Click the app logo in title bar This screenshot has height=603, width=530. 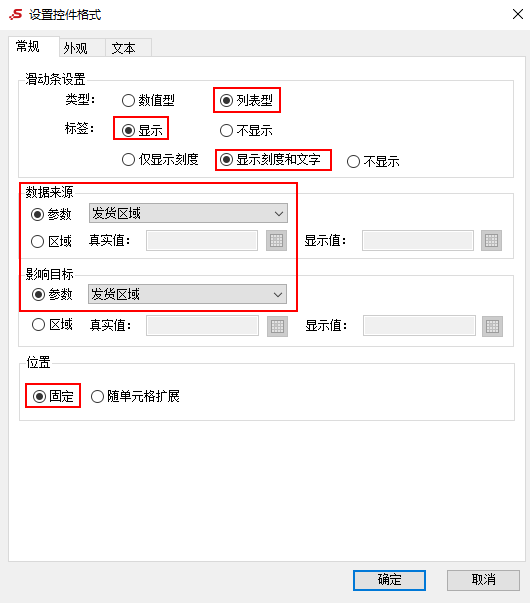pos(16,15)
